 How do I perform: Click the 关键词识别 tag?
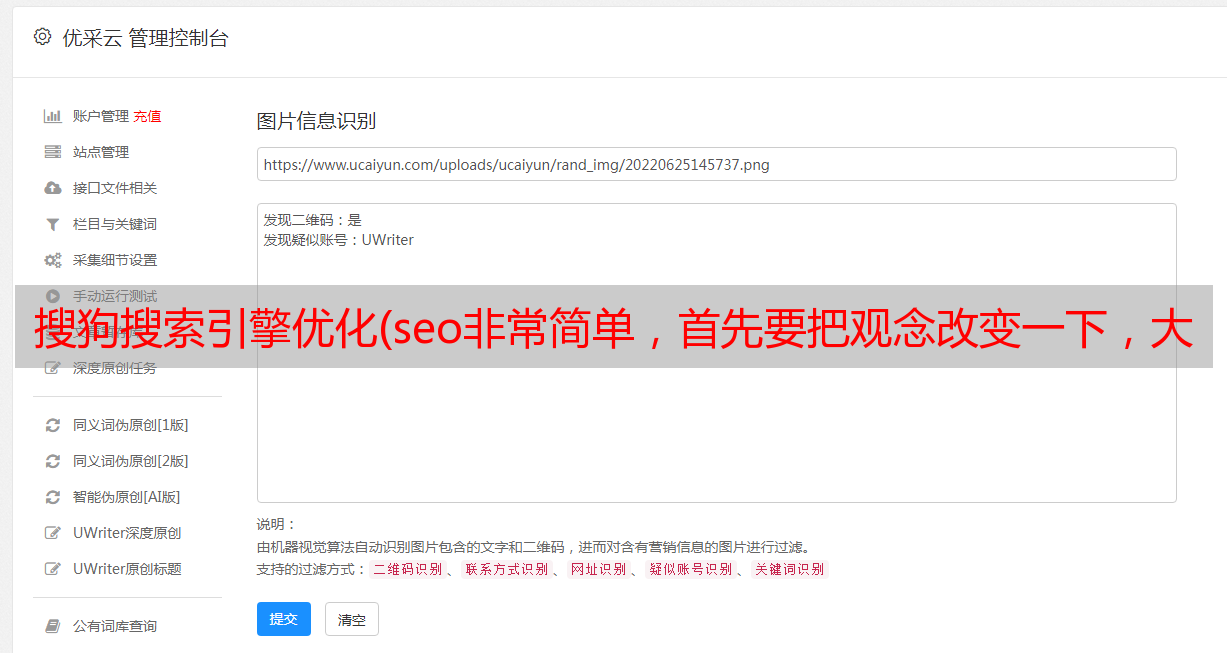click(x=790, y=569)
